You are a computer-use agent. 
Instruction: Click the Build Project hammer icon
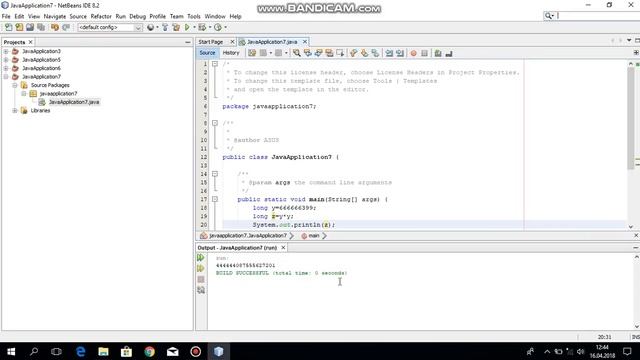tap(165, 27)
